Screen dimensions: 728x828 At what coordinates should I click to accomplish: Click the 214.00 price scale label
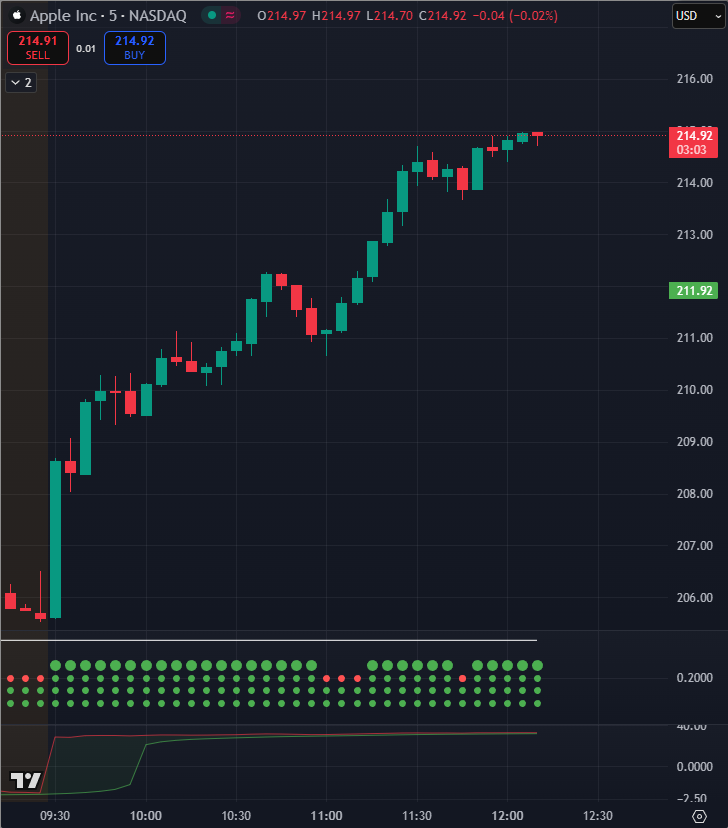tap(694, 183)
